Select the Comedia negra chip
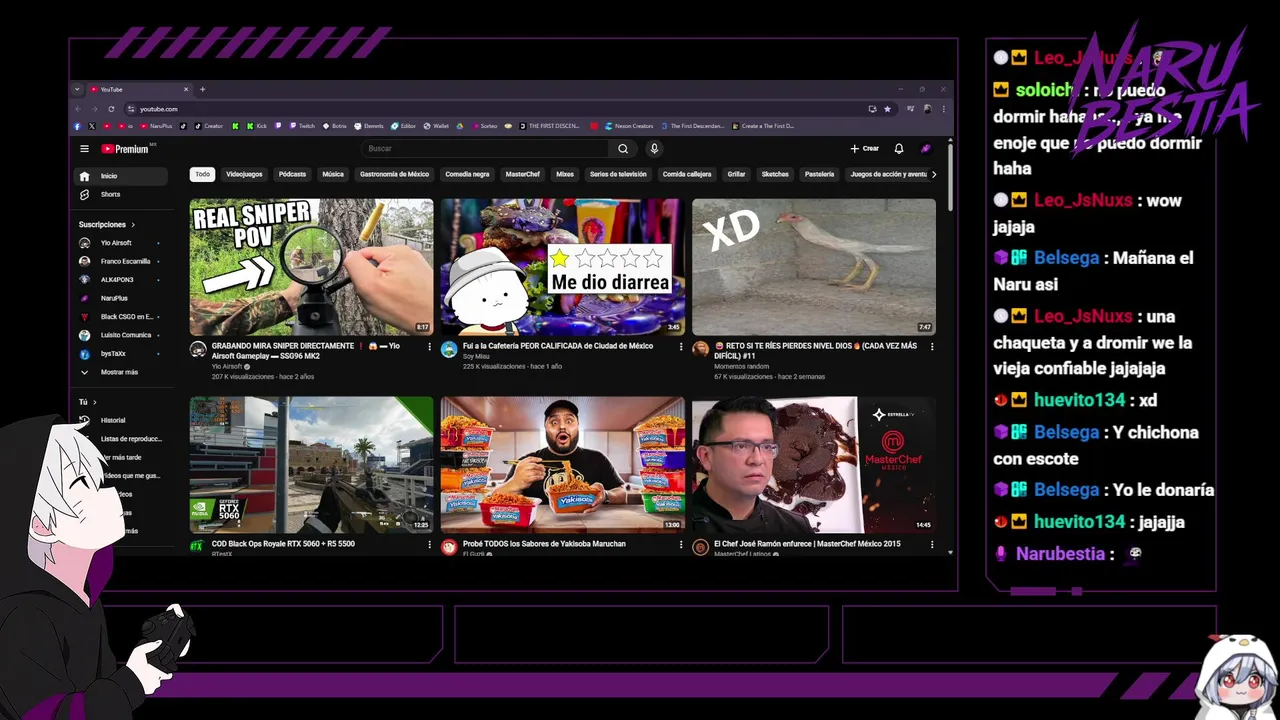The width and height of the screenshot is (1280, 720). coord(467,174)
